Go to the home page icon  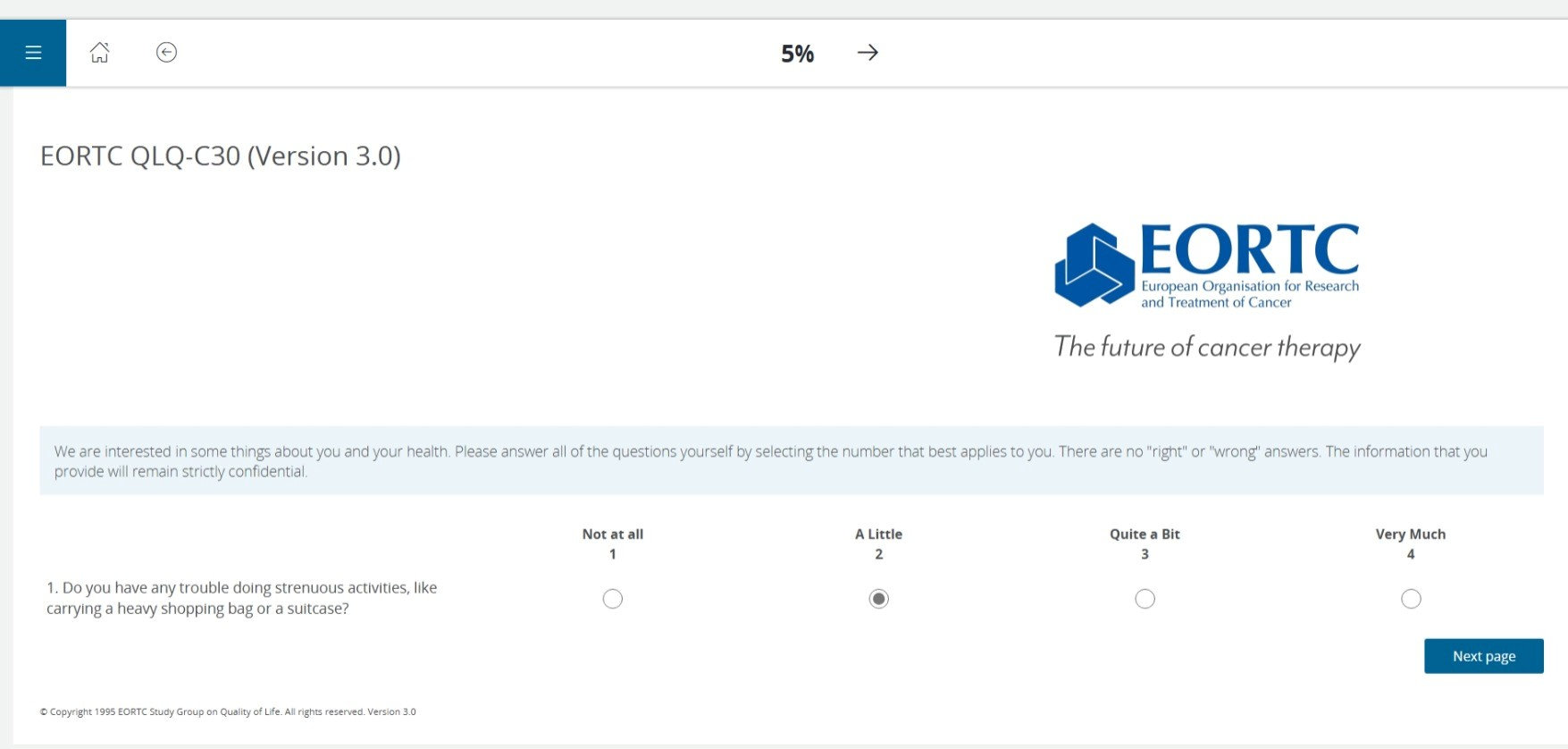click(100, 53)
